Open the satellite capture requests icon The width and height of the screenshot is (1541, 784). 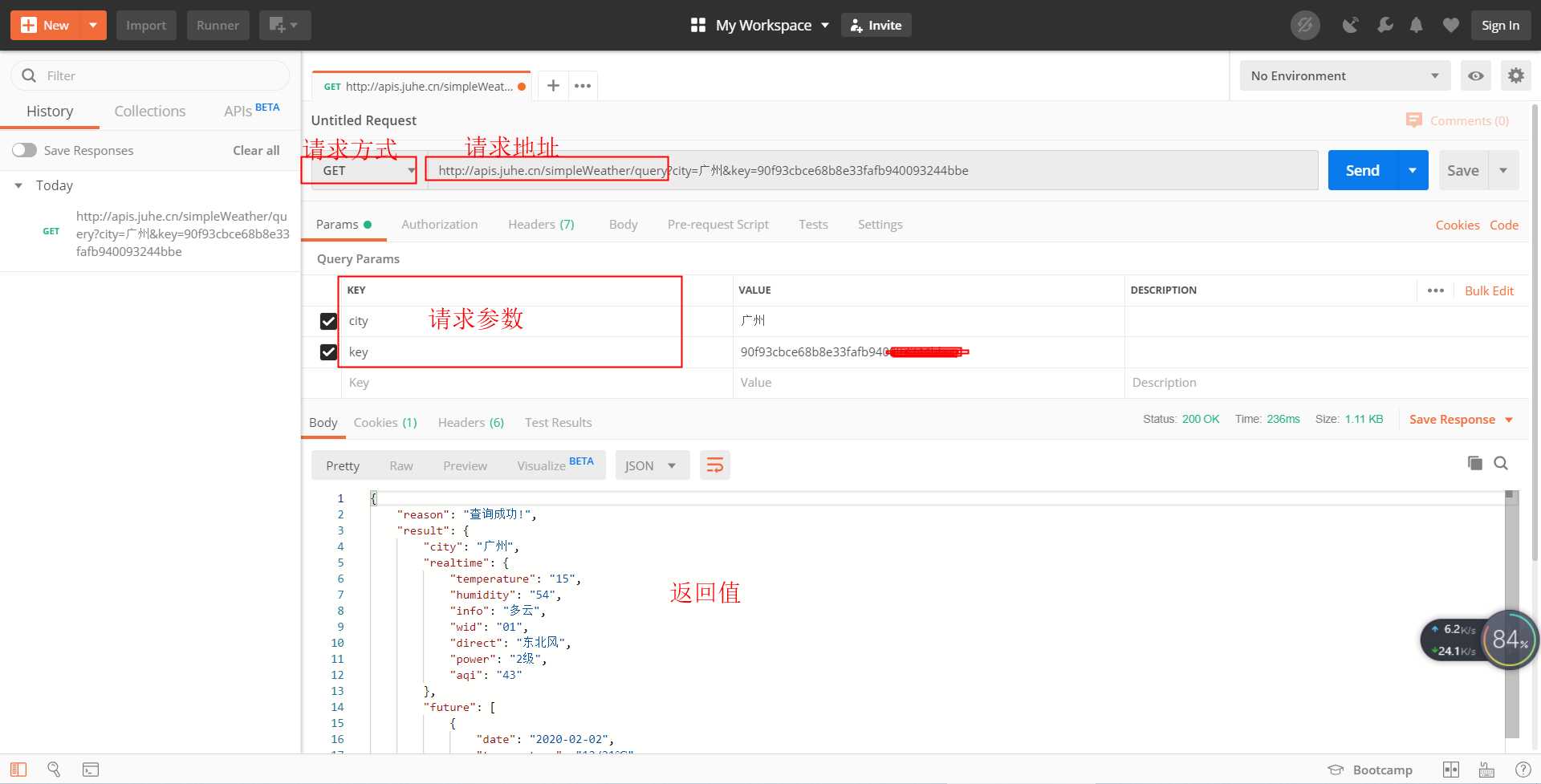pos(1351,25)
